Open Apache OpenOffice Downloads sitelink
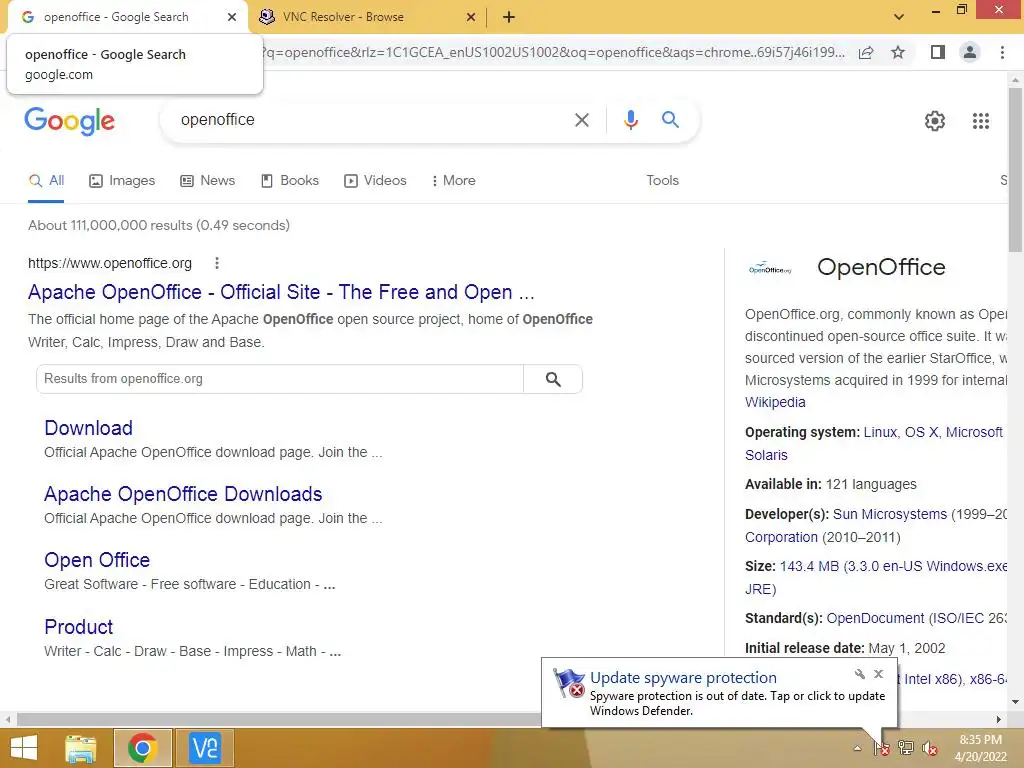1024x768 pixels. (183, 494)
